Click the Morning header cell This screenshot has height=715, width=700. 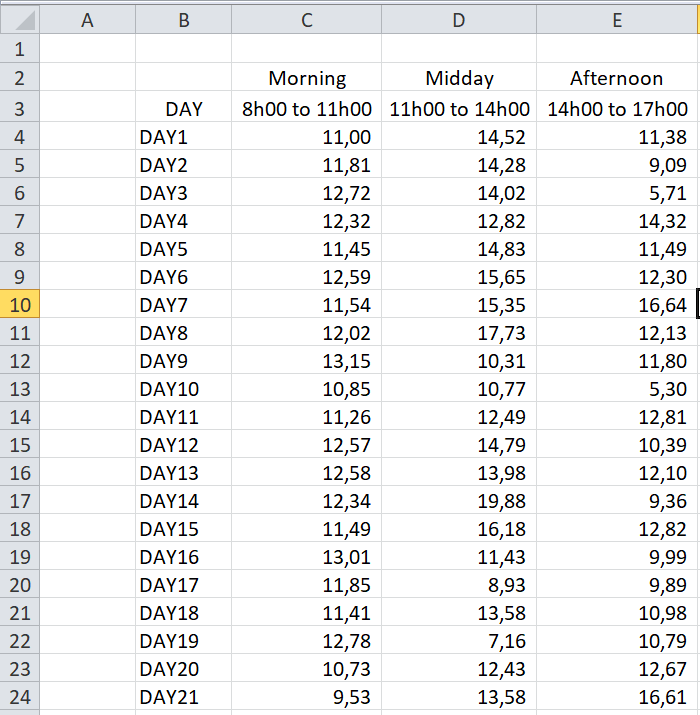(306, 78)
